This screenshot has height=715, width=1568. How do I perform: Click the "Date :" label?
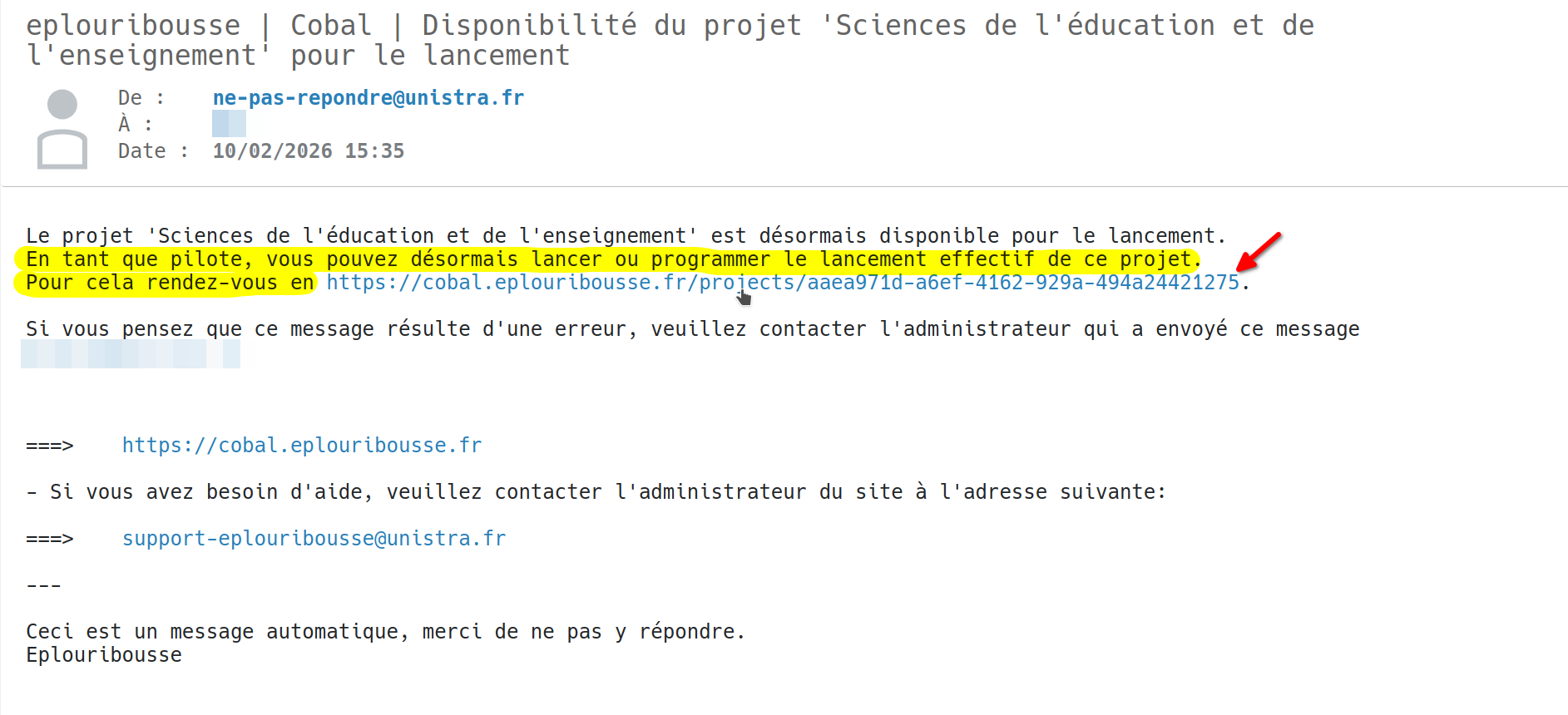[153, 151]
